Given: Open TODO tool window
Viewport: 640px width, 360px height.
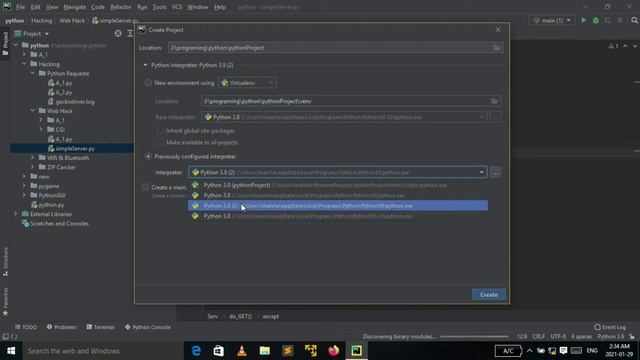Looking at the screenshot, I should pyautogui.click(x=26, y=327).
